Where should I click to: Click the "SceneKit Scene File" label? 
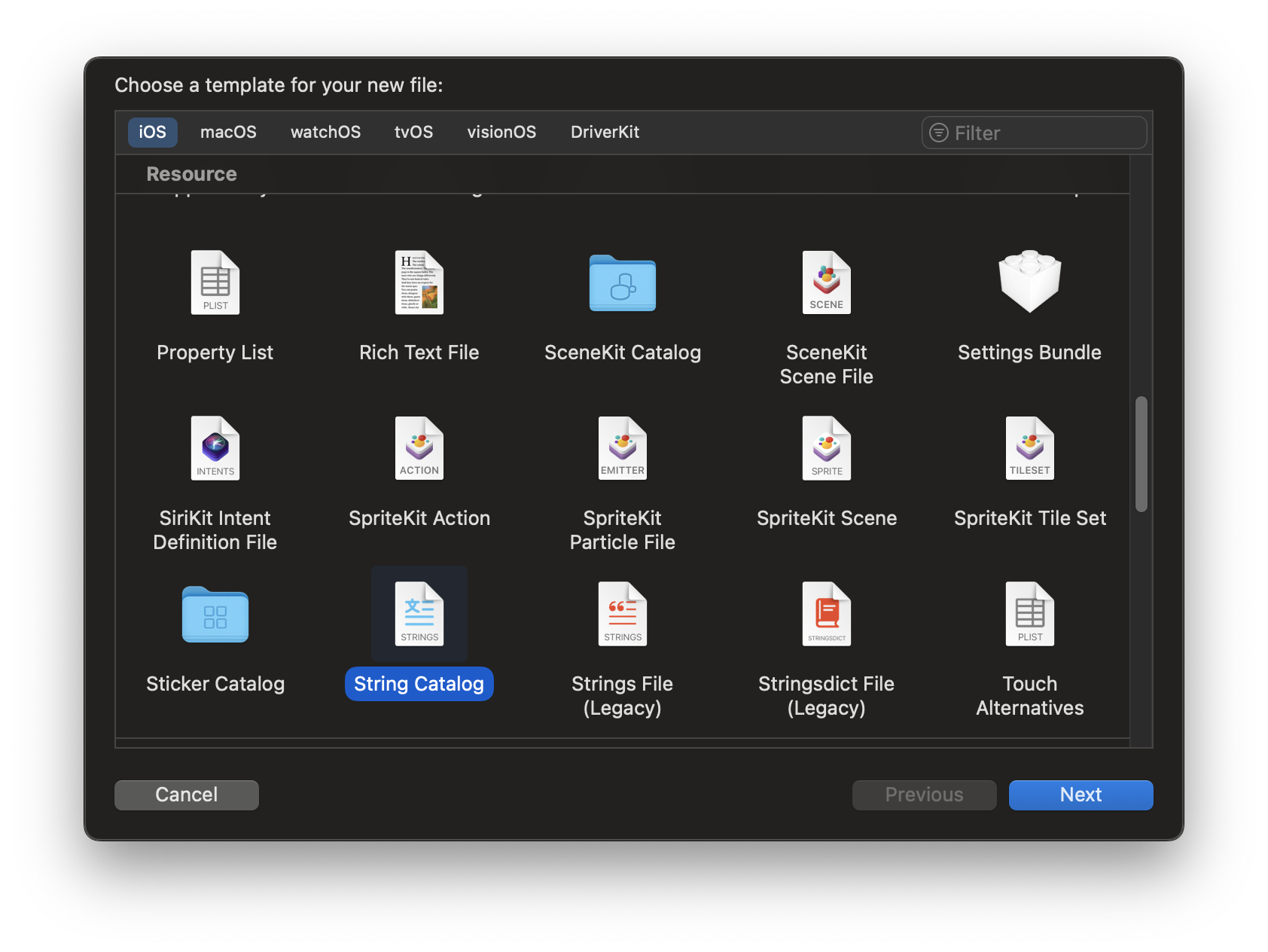pyautogui.click(x=827, y=365)
